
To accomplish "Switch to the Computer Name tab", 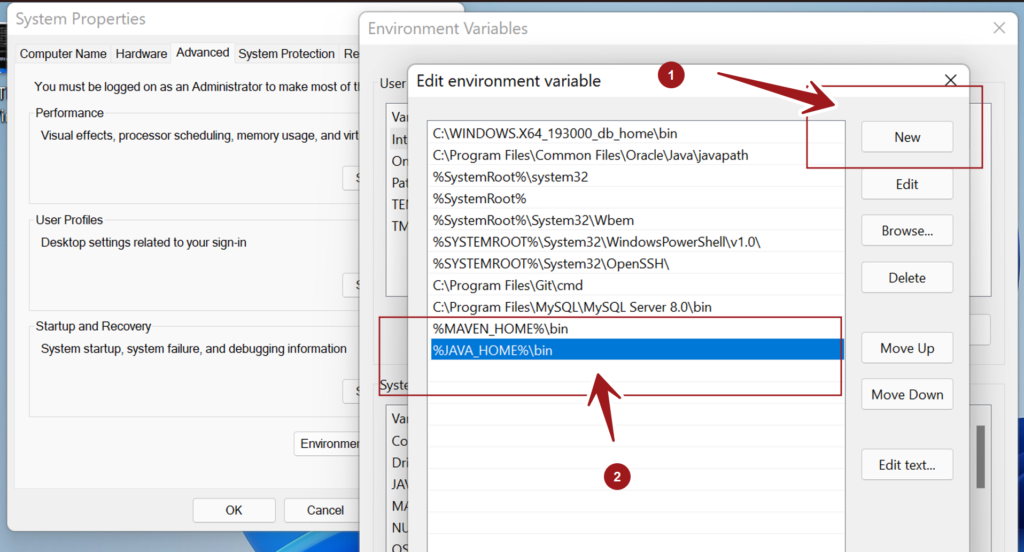I will 63,54.
